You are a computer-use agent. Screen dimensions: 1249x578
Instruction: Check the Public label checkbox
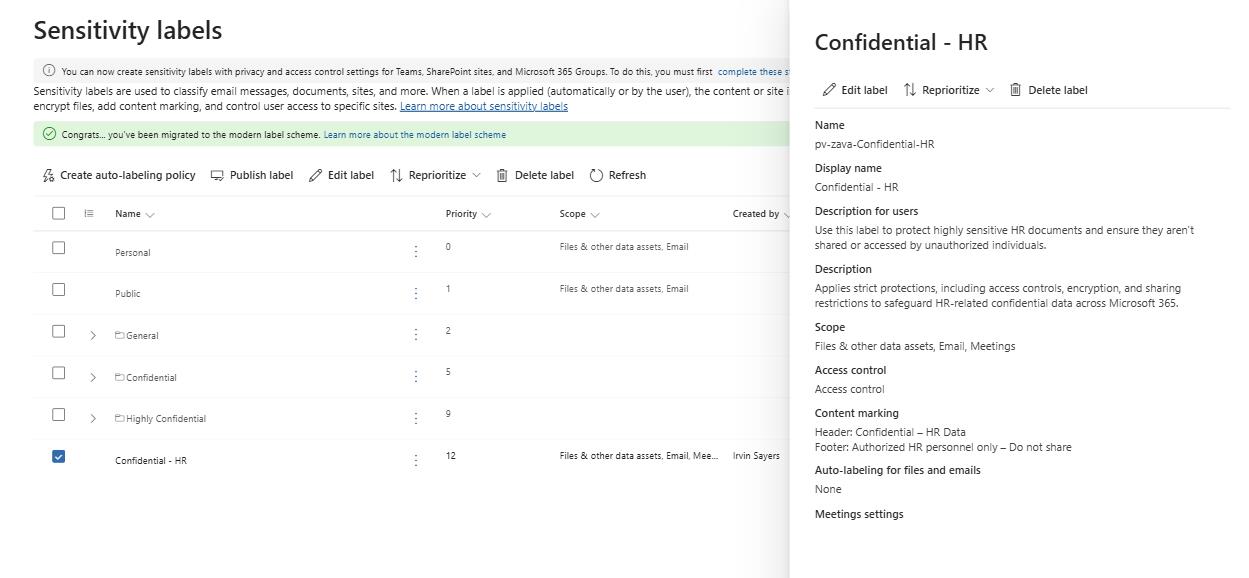click(x=58, y=290)
